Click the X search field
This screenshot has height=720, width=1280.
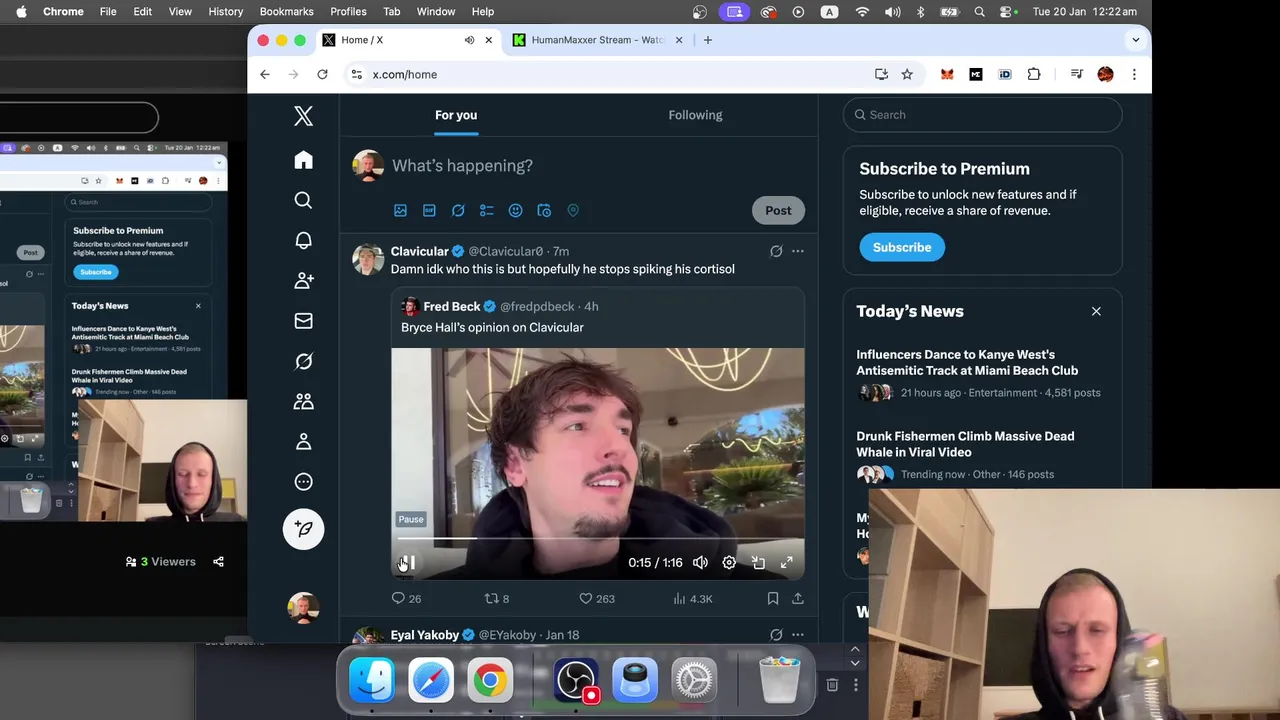click(x=982, y=115)
